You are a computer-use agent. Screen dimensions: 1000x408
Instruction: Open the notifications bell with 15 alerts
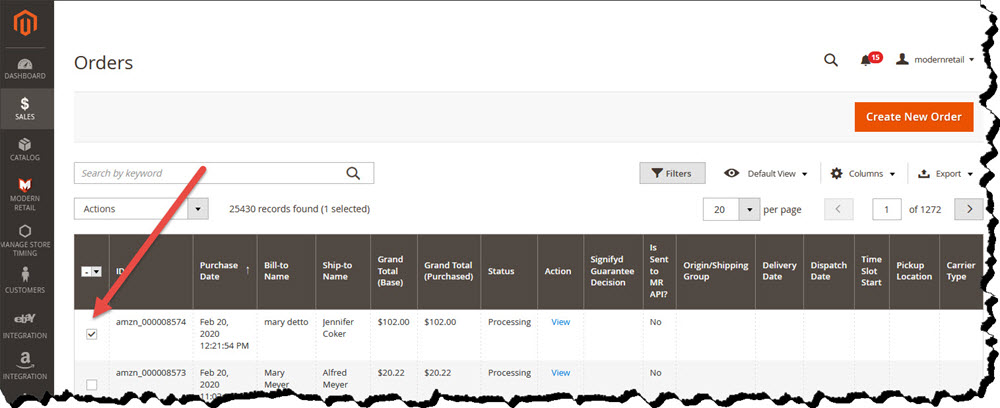pyautogui.click(x=870, y=59)
